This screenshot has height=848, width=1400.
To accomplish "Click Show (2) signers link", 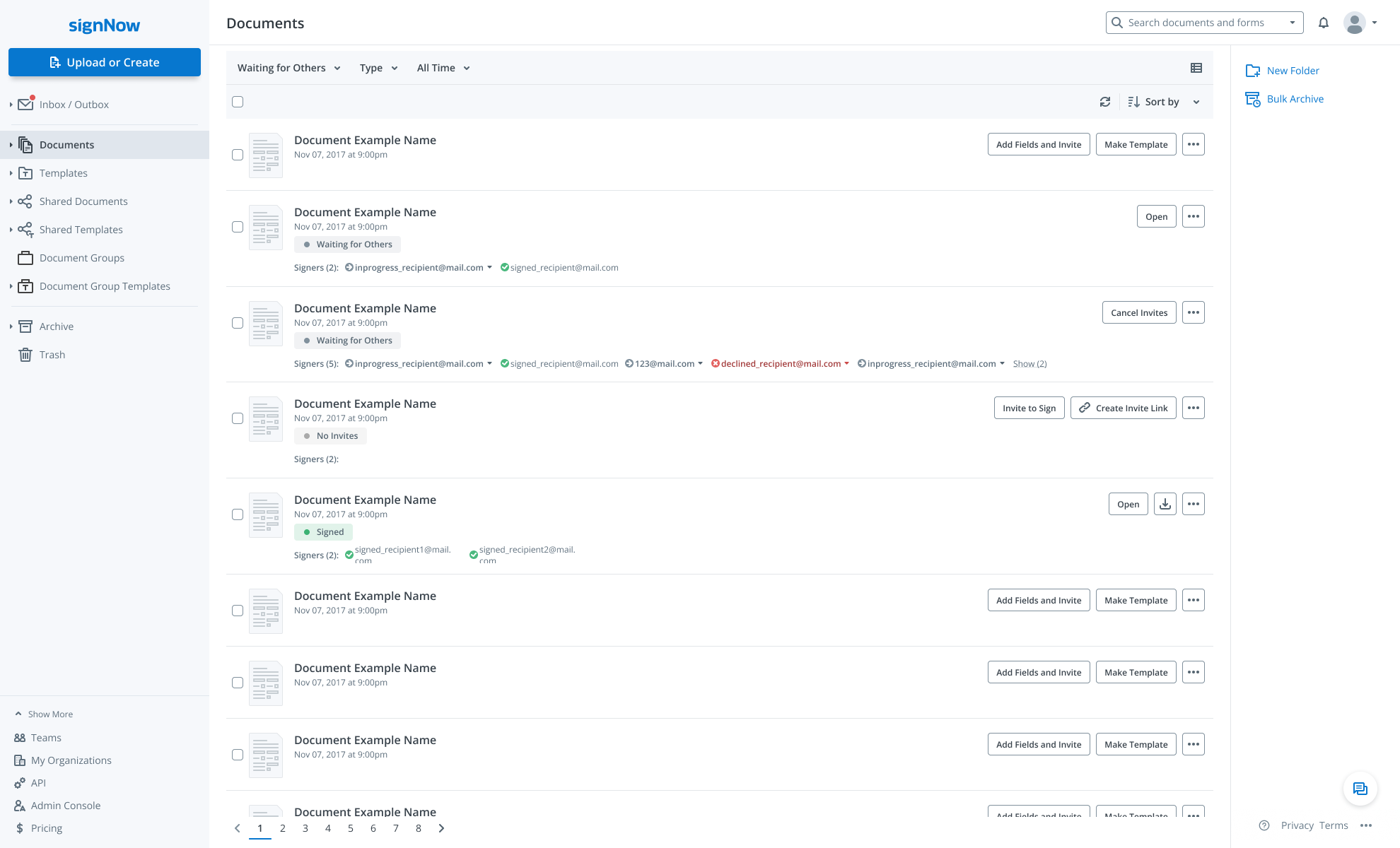I will 1029,364.
